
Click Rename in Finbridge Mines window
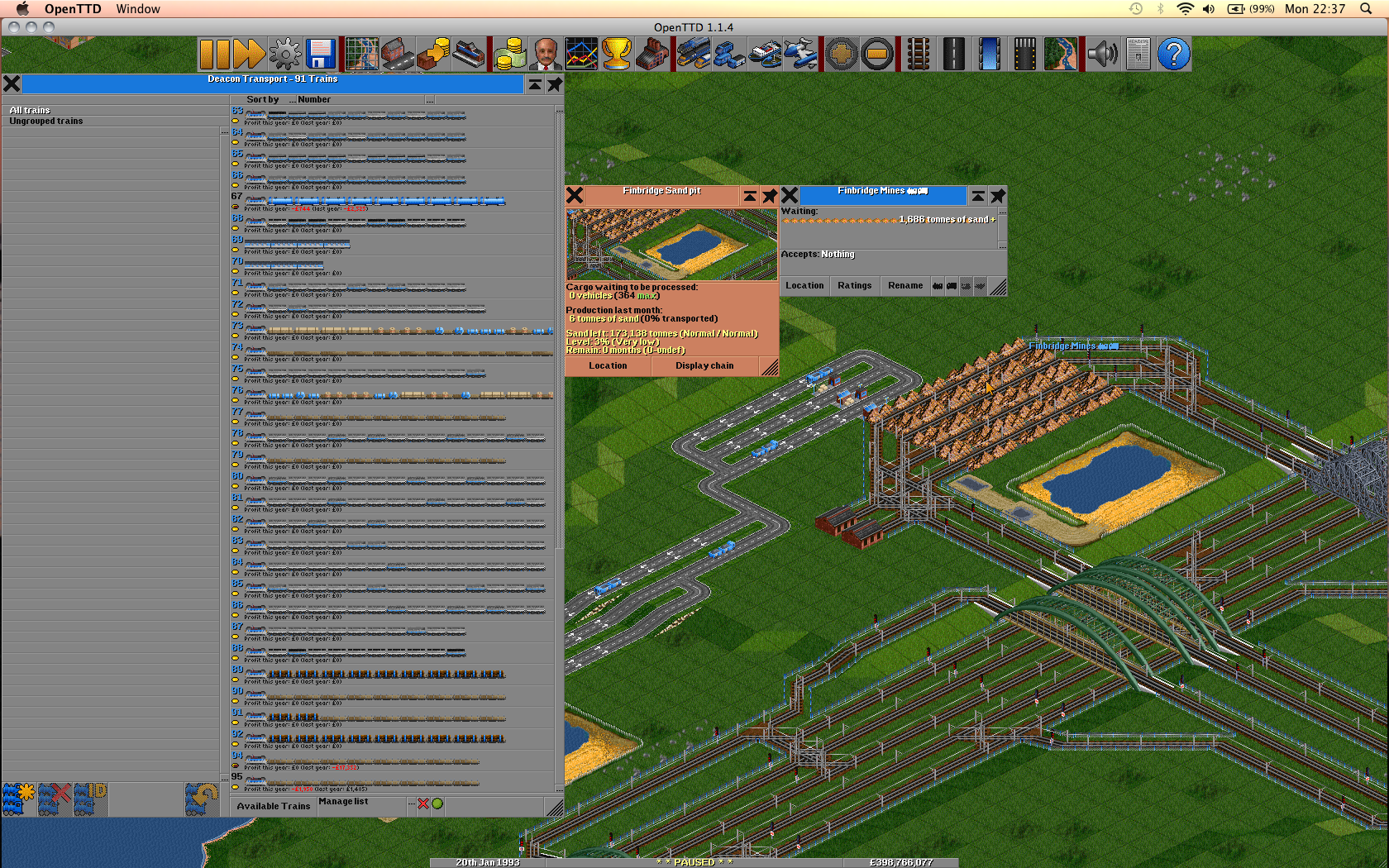tap(905, 286)
